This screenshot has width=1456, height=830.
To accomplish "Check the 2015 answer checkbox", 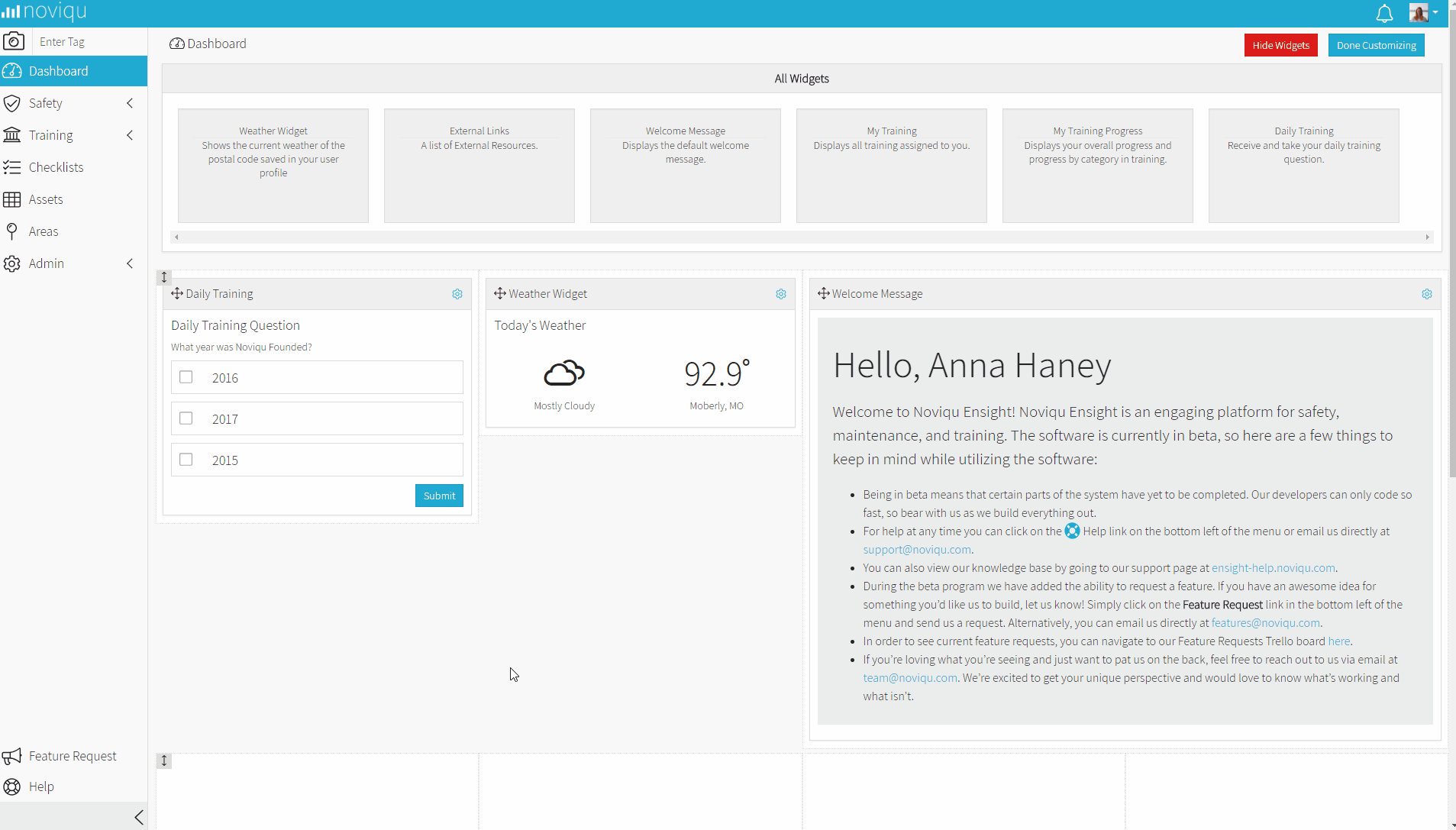I will [186, 460].
